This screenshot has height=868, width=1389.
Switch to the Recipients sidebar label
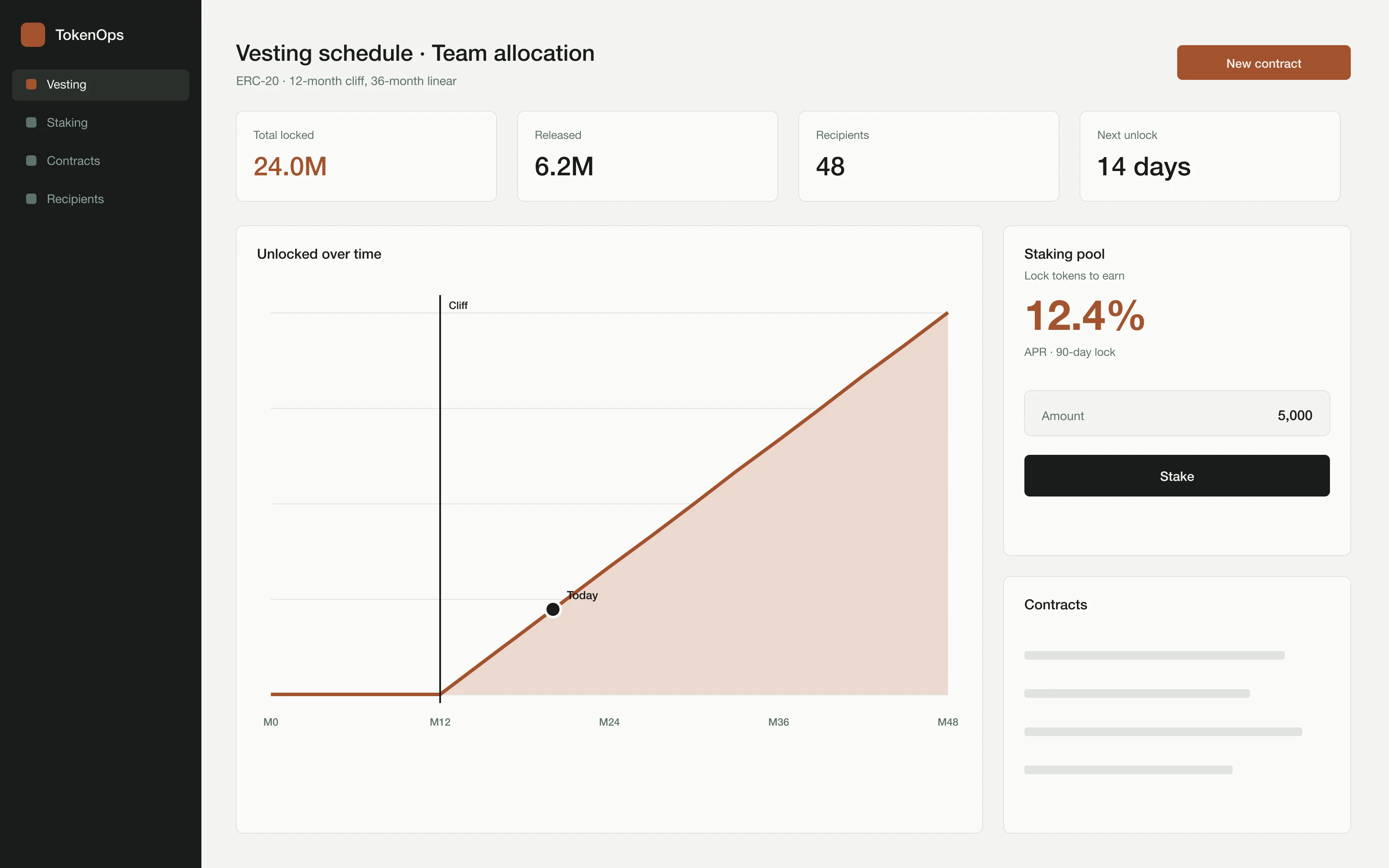[x=75, y=199]
